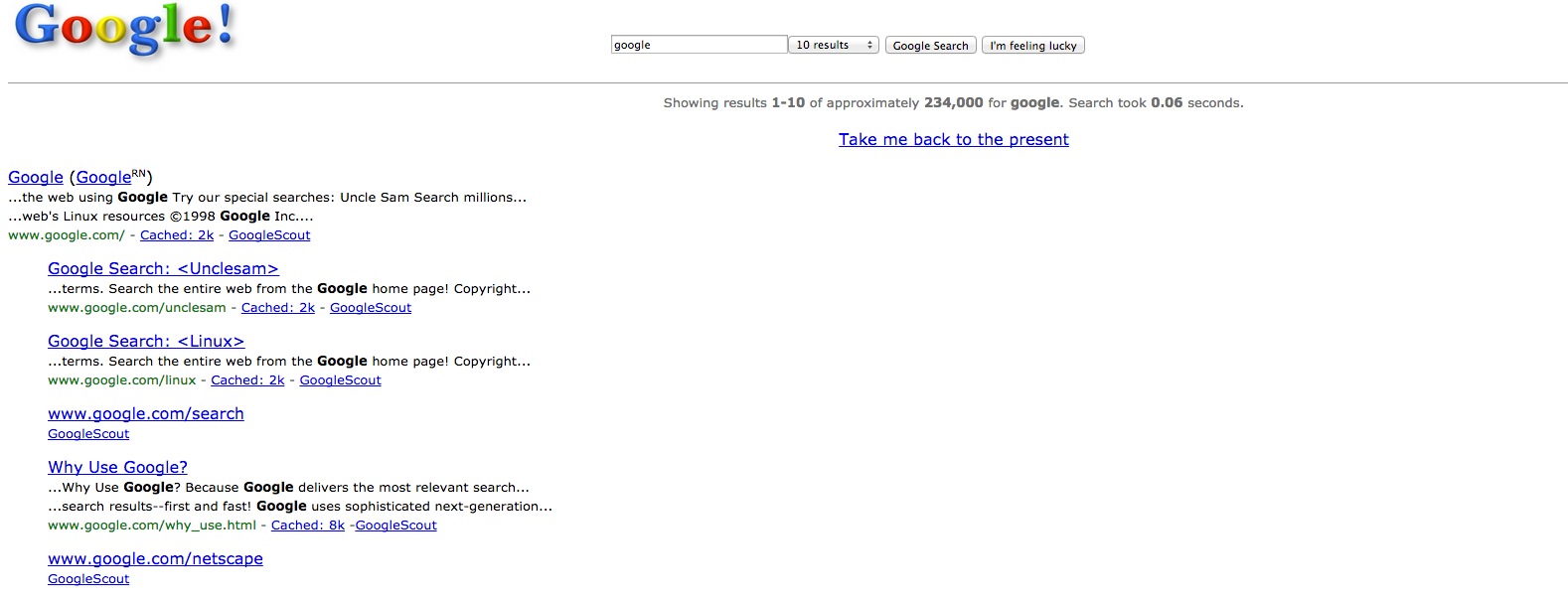Click snippet 'Google uses sophisticated next-generation...'

[404, 507]
